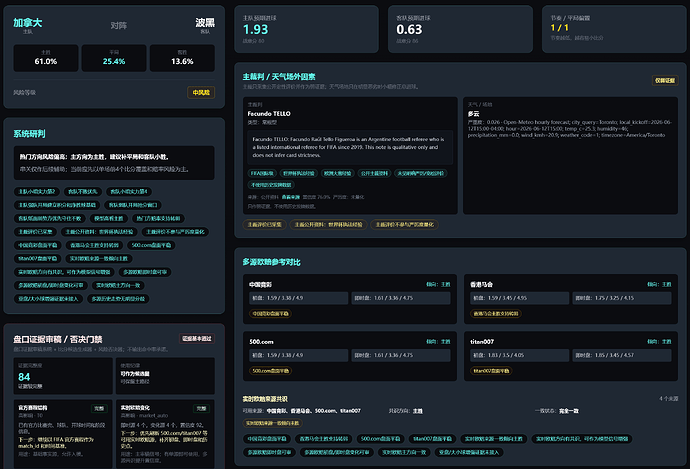Click the evidence completeness score 84
The image size is (690, 469).
pyautogui.click(x=24, y=377)
